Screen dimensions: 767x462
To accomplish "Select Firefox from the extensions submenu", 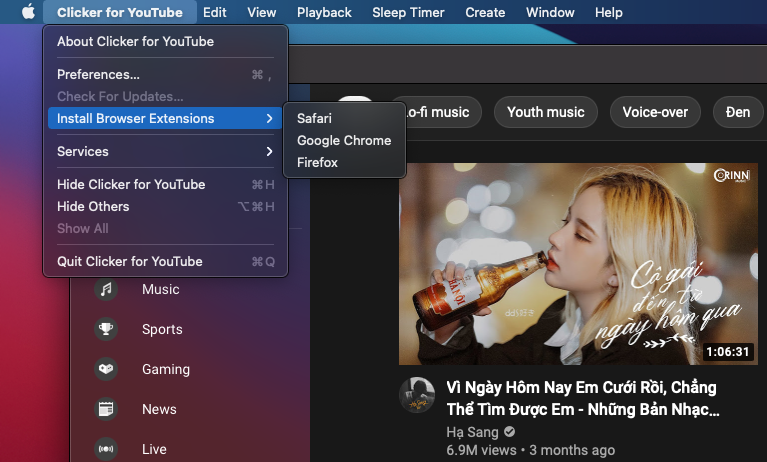I will (318, 162).
